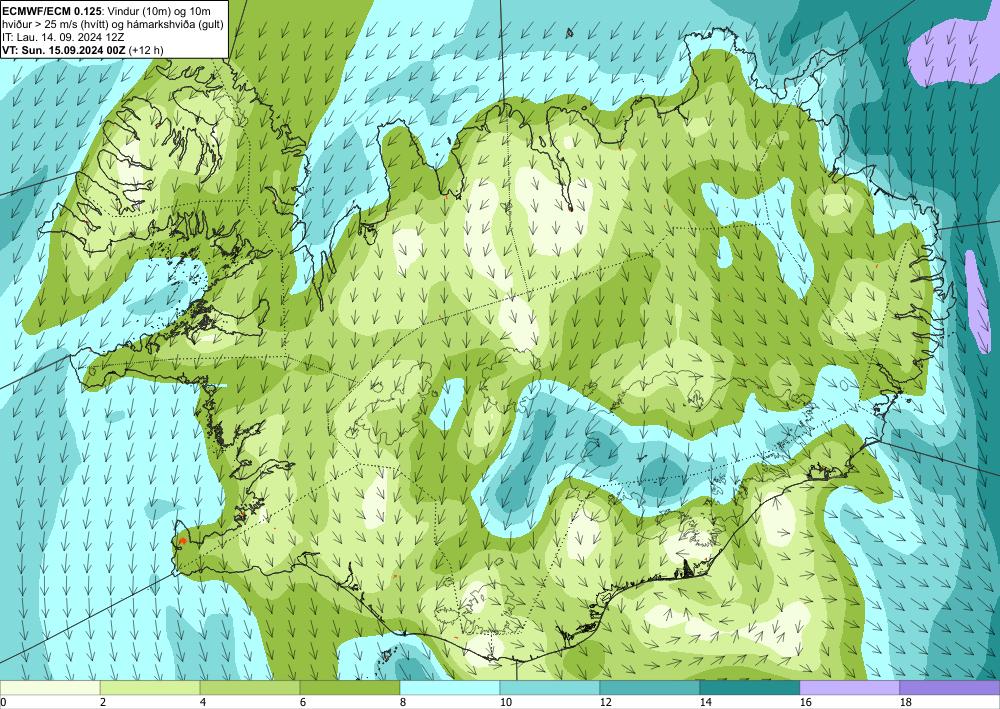Click the 0-2 m/s pale yellow legend swatch
Image resolution: width=1000 pixels, height=709 pixels.
[x=50, y=688]
